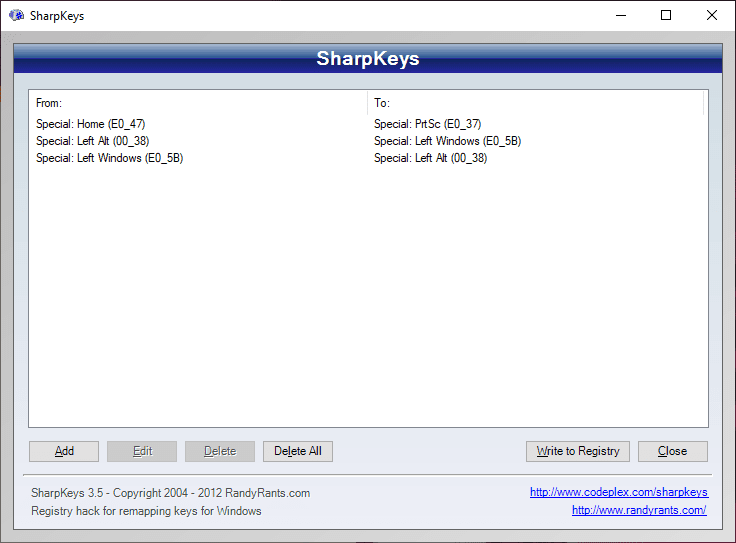The width and height of the screenshot is (736, 543).
Task: Remove all mappings with Delete All
Action: [x=298, y=451]
